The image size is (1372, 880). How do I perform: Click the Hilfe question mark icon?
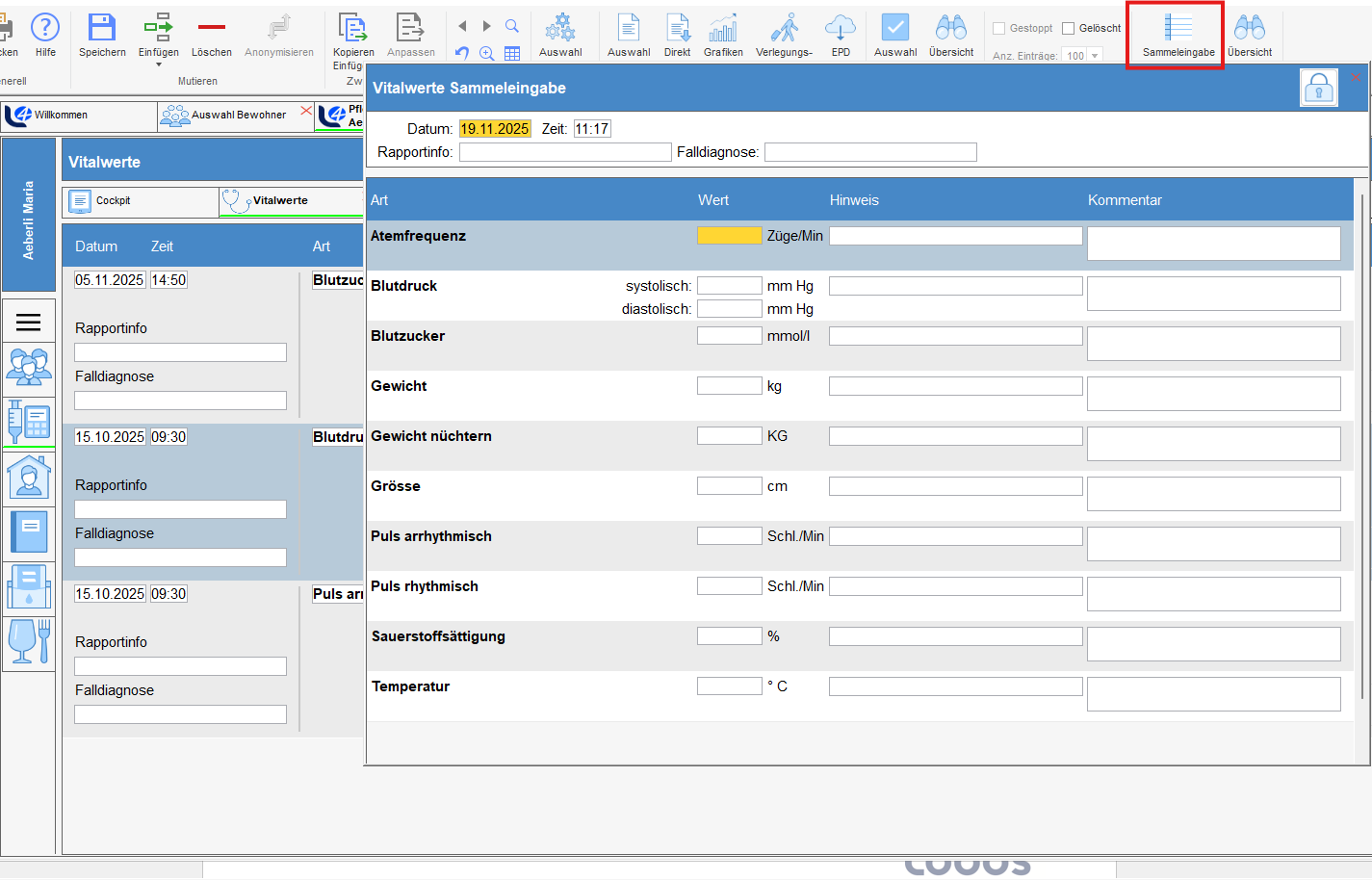pyautogui.click(x=45, y=29)
